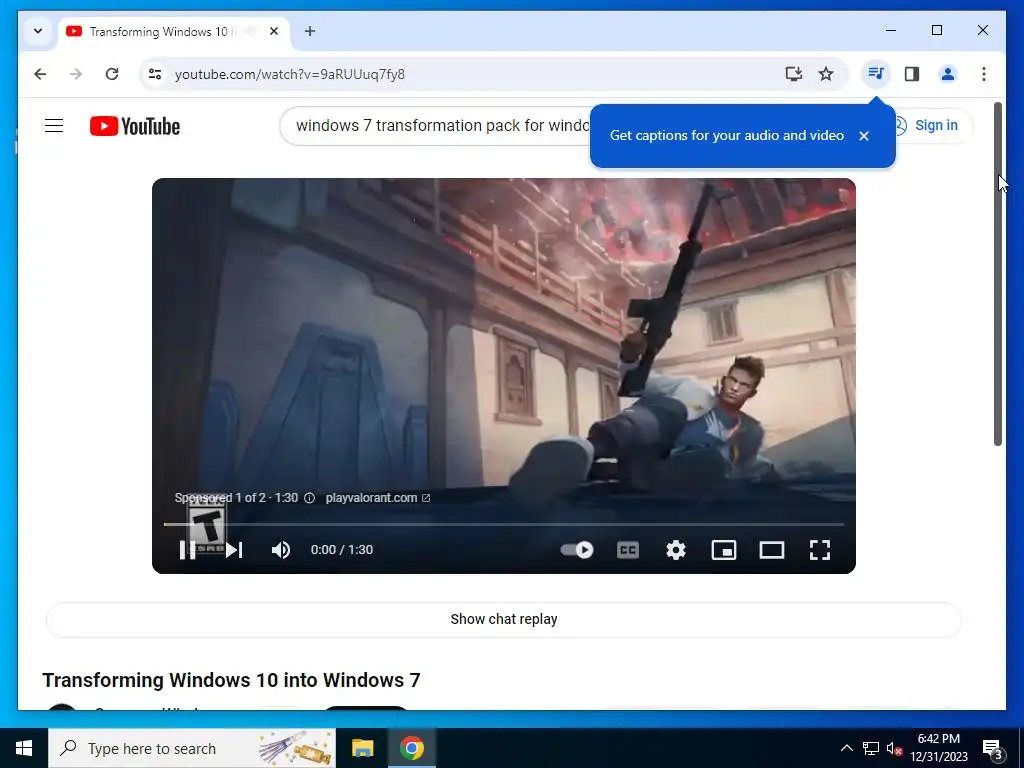Go back to the previous page
Screen dimensions: 1024x768
coord(40,74)
